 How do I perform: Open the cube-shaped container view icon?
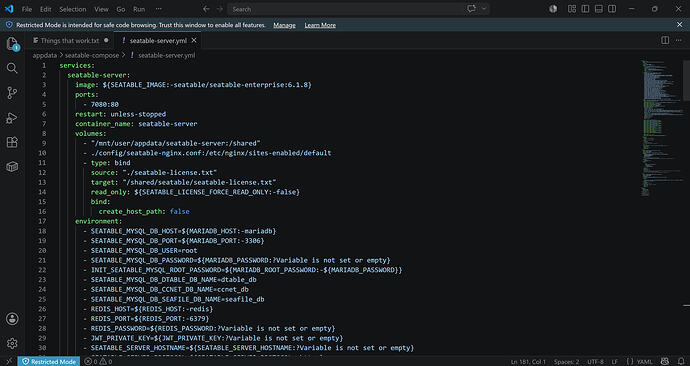coord(12,167)
